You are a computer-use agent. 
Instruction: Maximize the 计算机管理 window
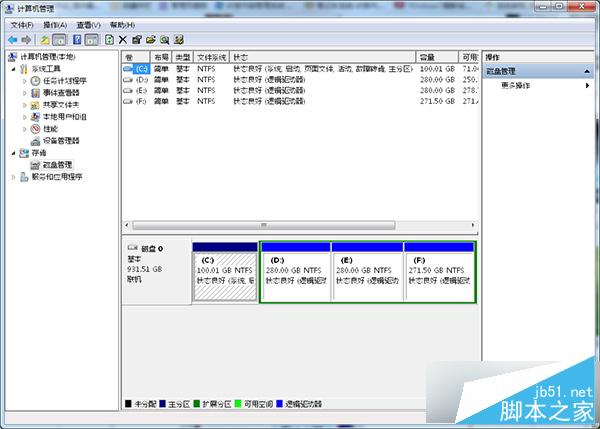click(x=559, y=7)
